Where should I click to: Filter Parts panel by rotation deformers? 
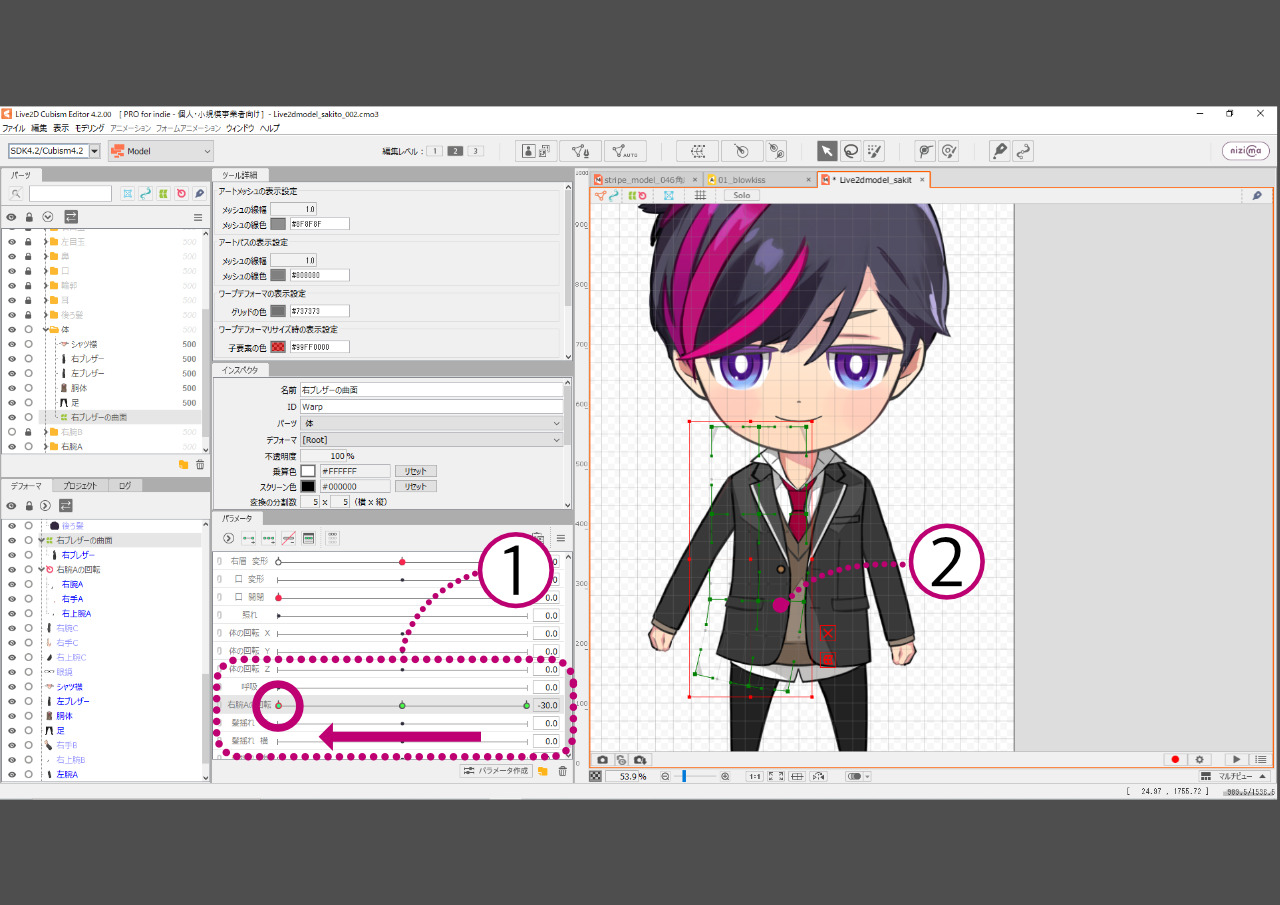click(x=181, y=193)
